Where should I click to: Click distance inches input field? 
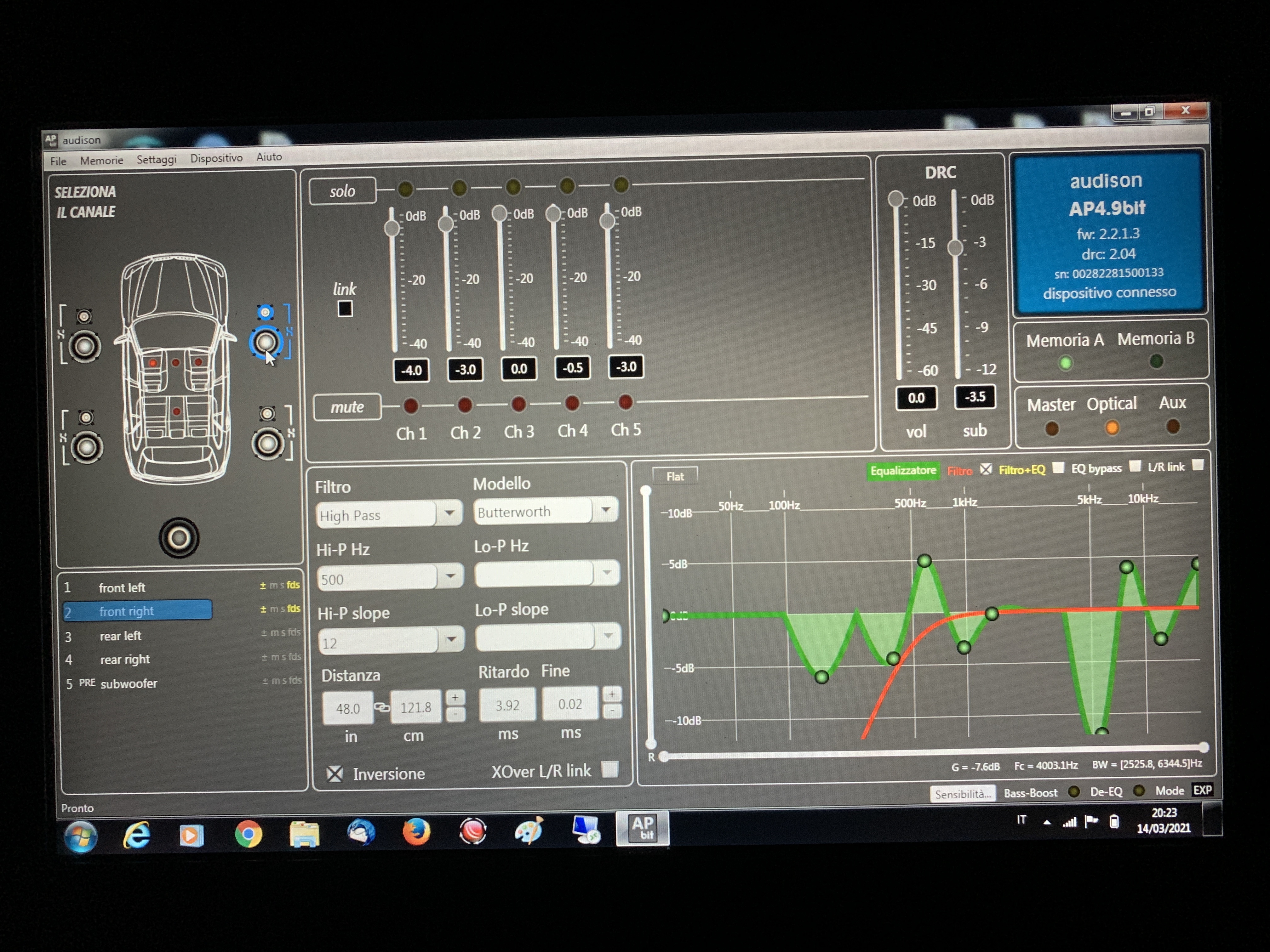pyautogui.click(x=347, y=708)
